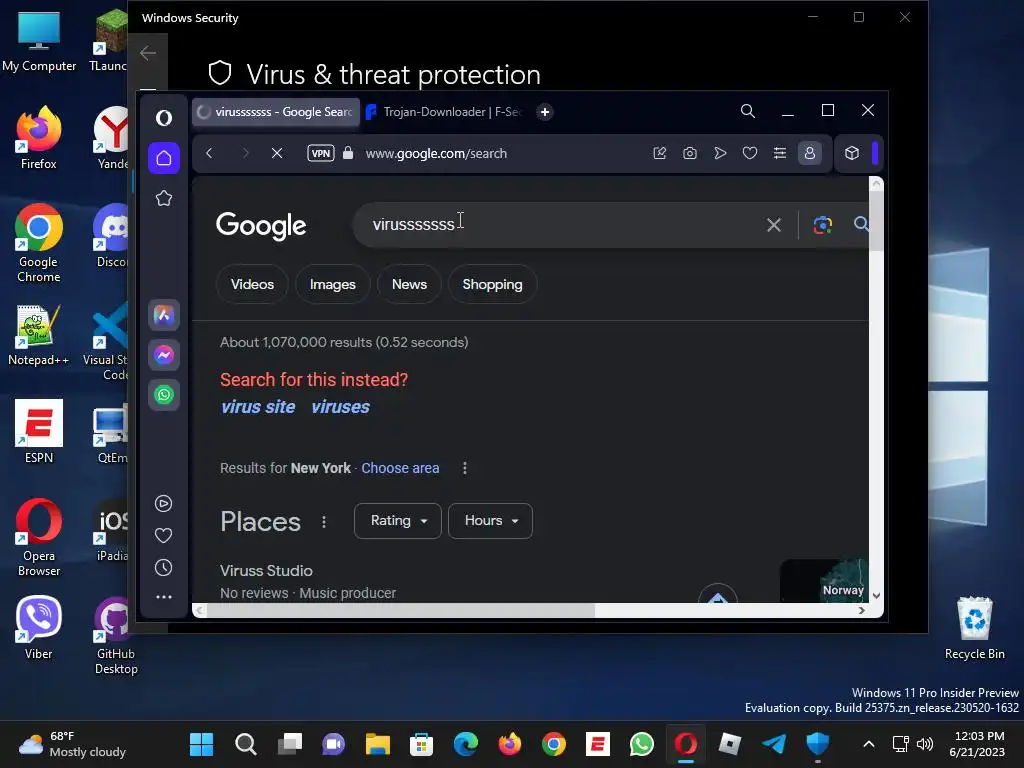This screenshot has width=1024, height=768.
Task: Open the weather widget Mostly cloudy
Action: click(x=72, y=744)
